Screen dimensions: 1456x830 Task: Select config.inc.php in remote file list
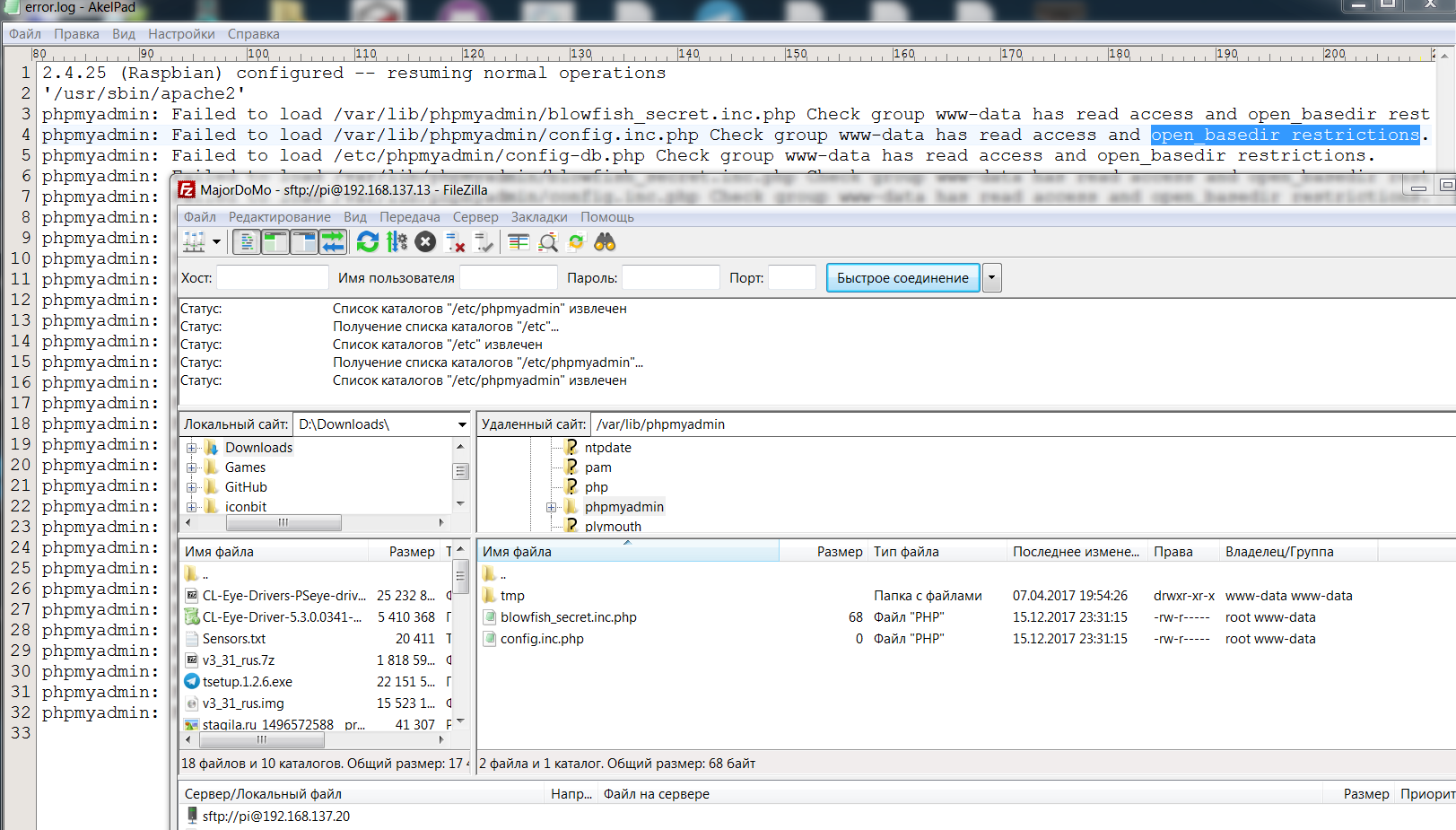click(x=542, y=639)
